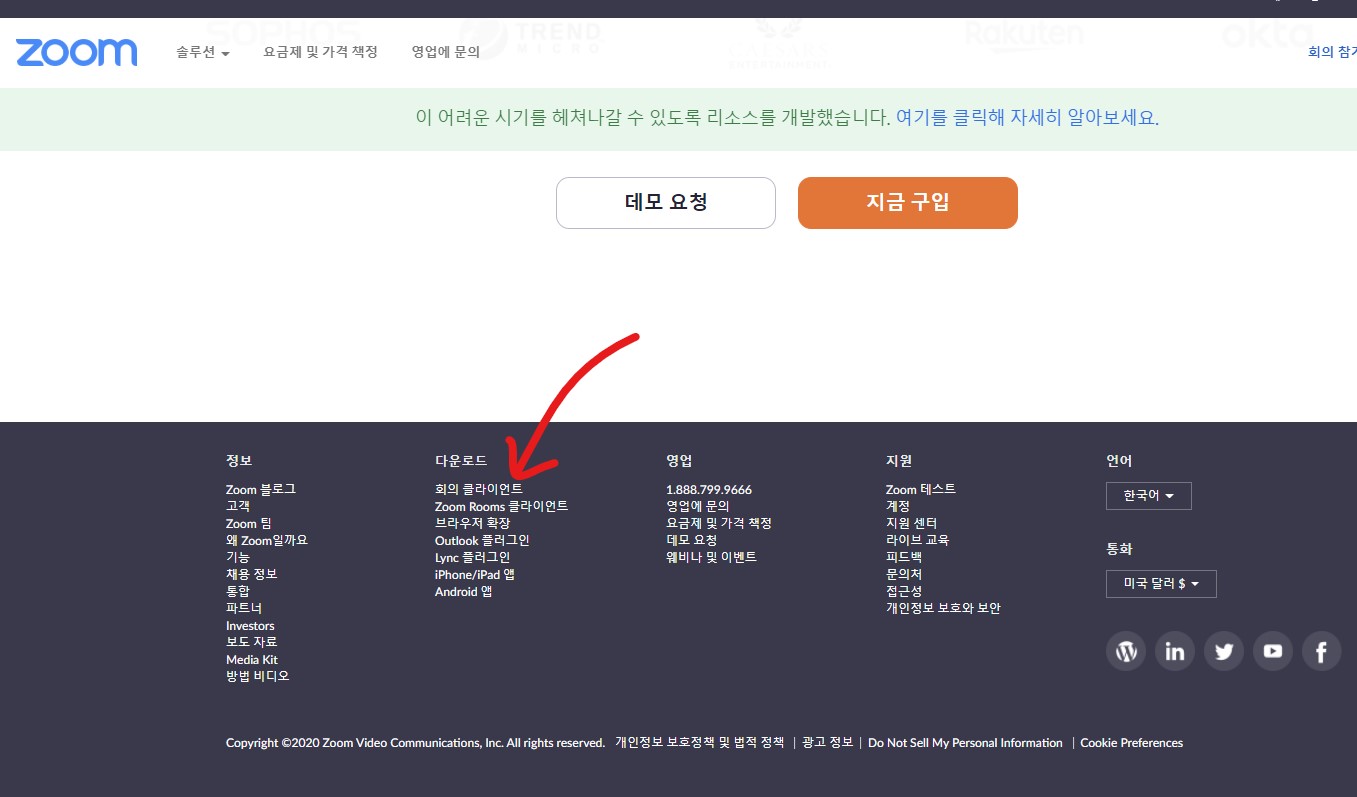The width and height of the screenshot is (1357, 797).
Task: Open the Facebook social icon
Action: (1321, 652)
